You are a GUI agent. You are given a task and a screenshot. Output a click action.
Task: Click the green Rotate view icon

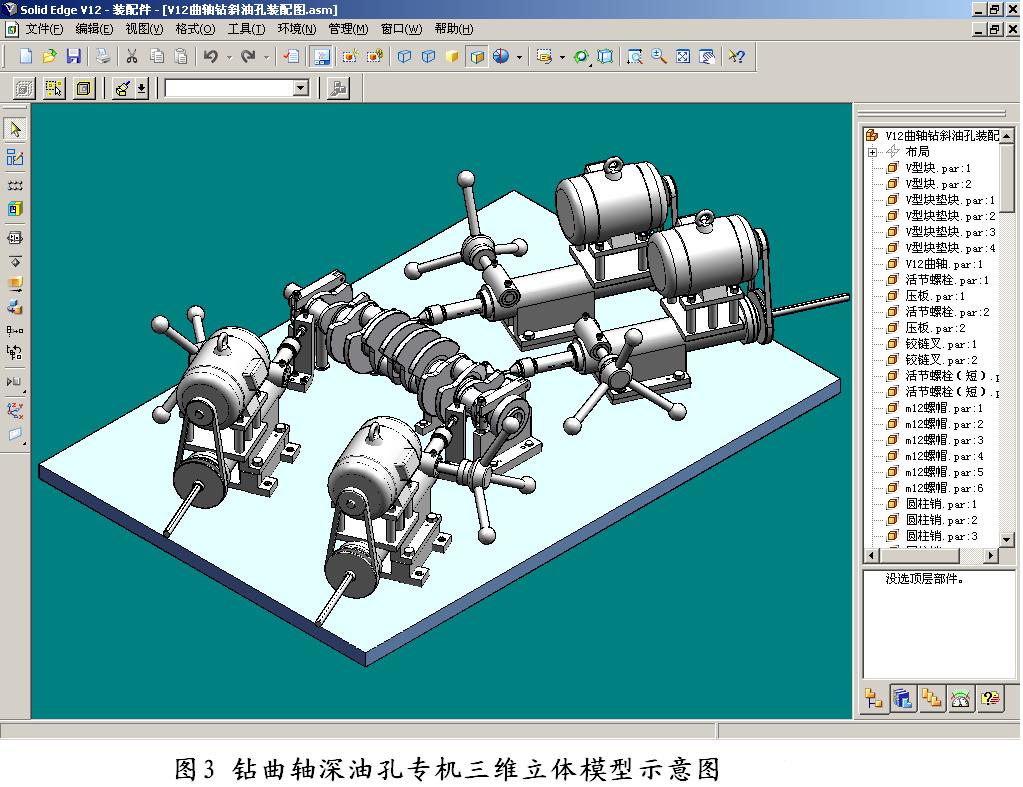[581, 57]
